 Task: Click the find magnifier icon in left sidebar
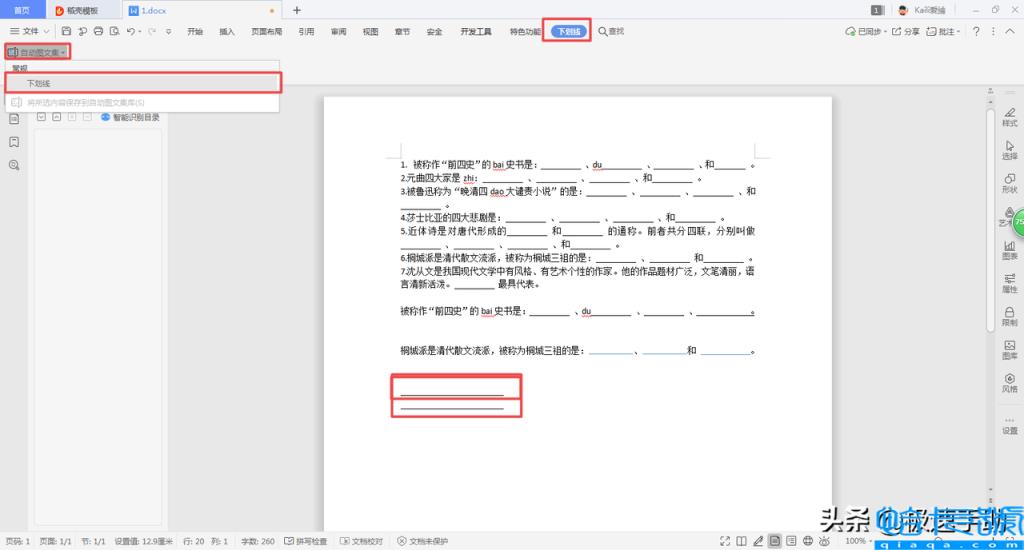[14, 165]
